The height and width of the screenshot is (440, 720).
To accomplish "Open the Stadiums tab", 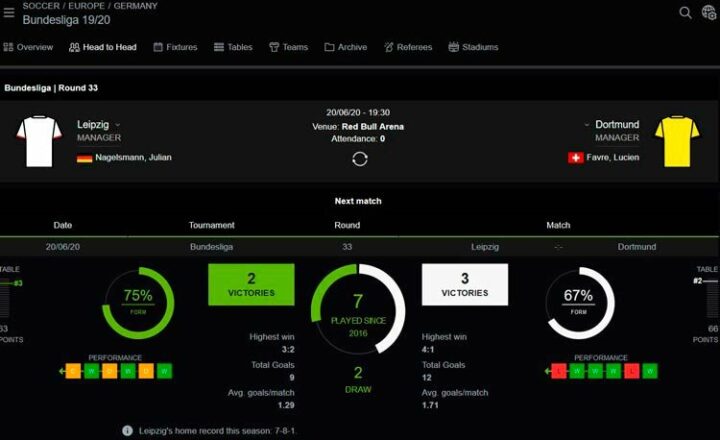I will [x=473, y=47].
